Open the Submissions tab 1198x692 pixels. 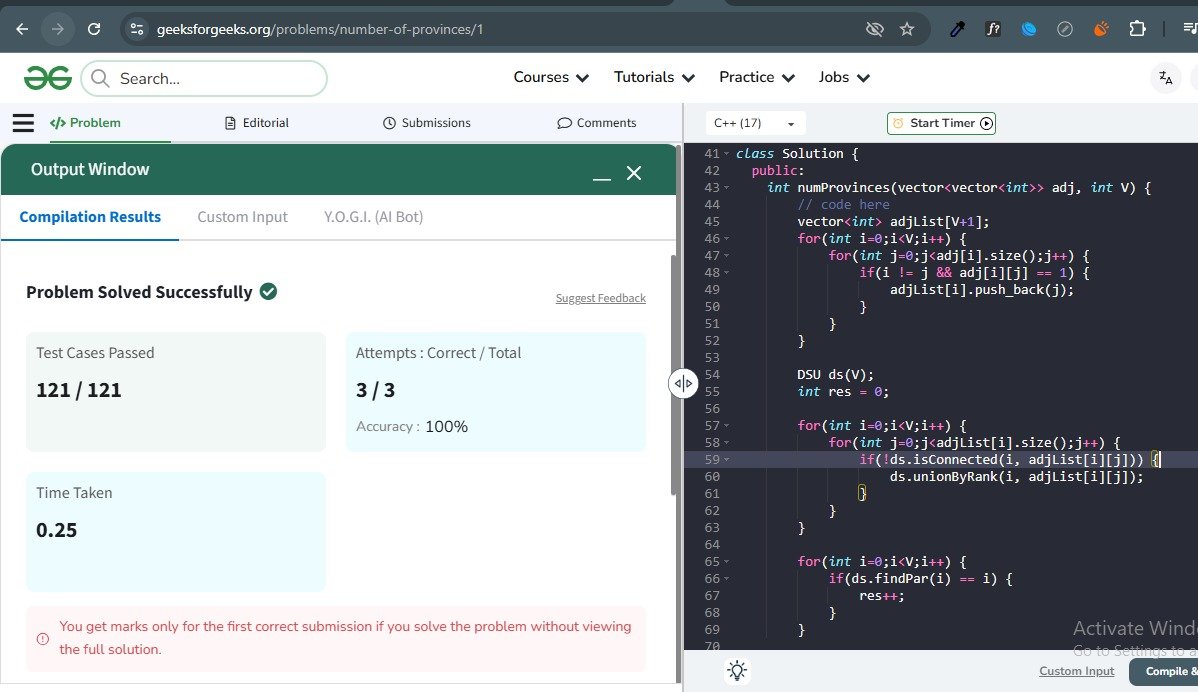coord(426,122)
